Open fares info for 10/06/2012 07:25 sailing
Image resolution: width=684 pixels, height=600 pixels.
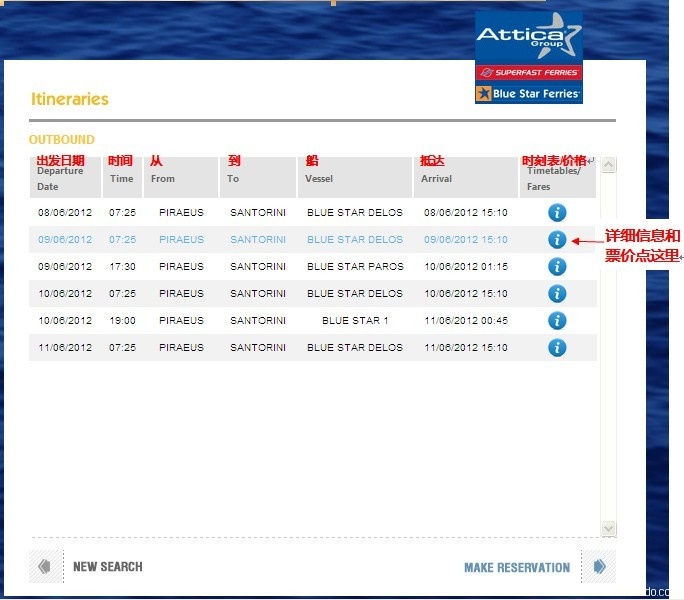pyautogui.click(x=557, y=294)
